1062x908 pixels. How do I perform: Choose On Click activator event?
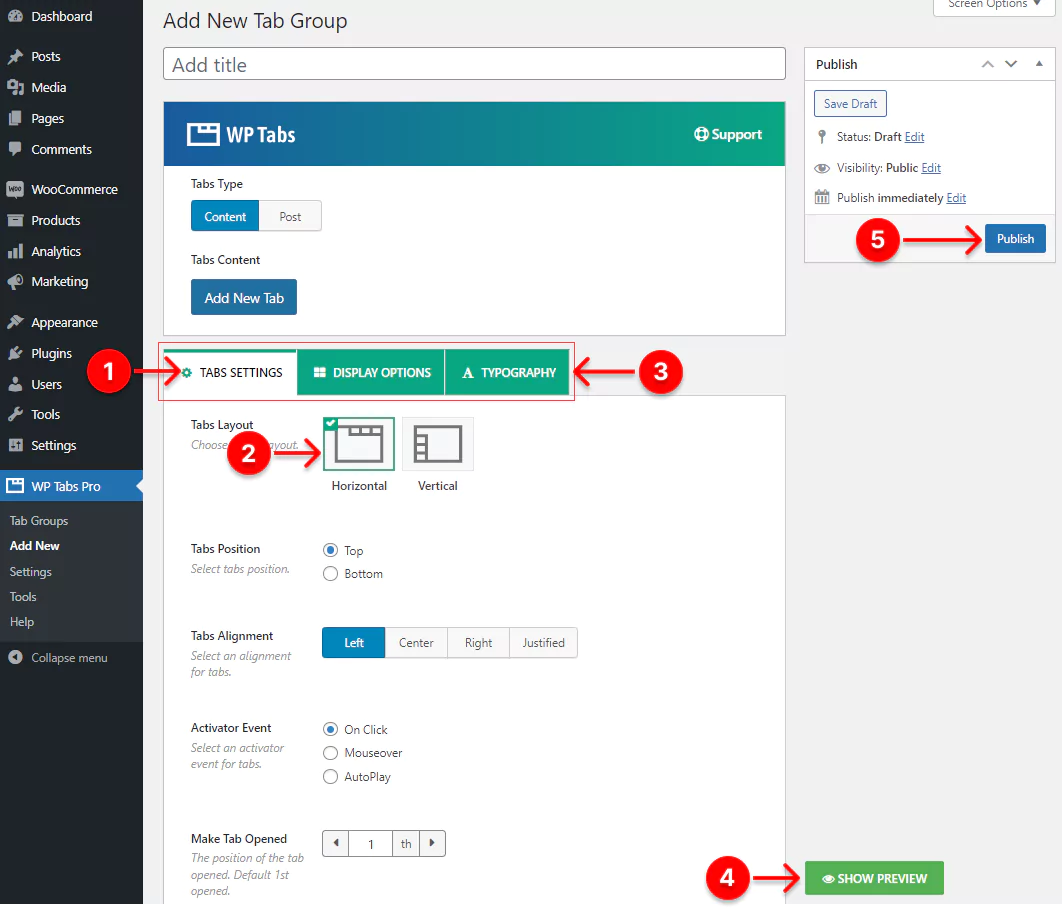(x=331, y=729)
